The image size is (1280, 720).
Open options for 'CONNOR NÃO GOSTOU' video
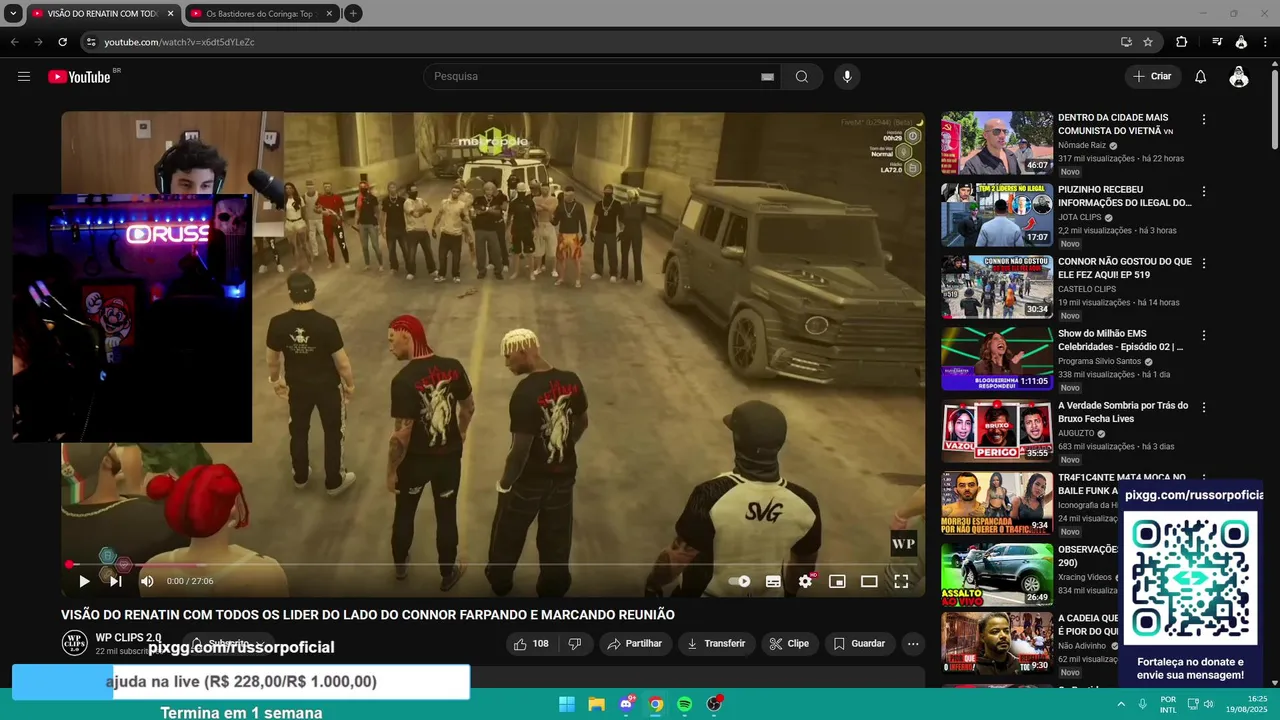(x=1204, y=263)
